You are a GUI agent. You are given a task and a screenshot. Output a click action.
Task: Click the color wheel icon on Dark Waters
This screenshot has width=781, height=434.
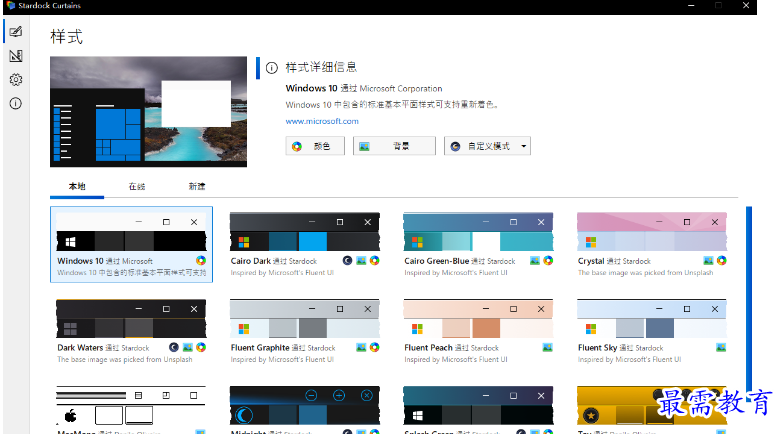pyautogui.click(x=201, y=347)
